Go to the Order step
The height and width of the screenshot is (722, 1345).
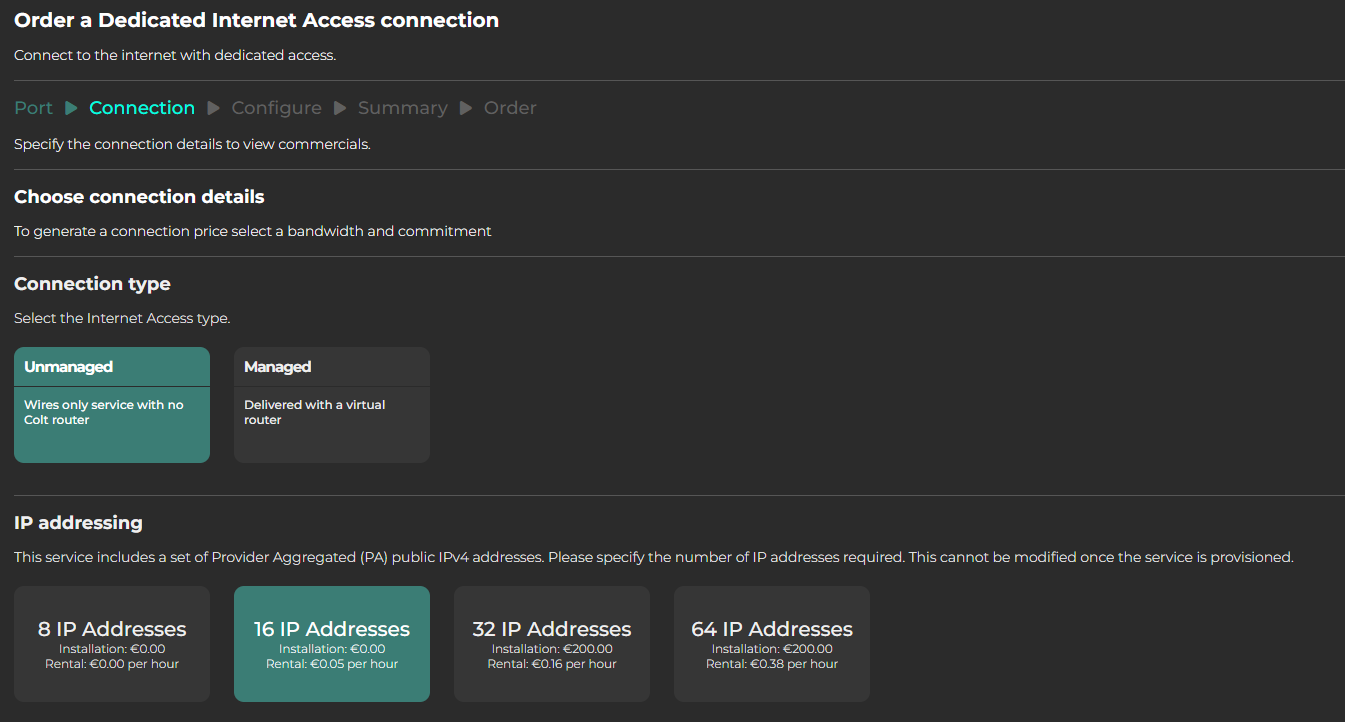click(x=510, y=108)
